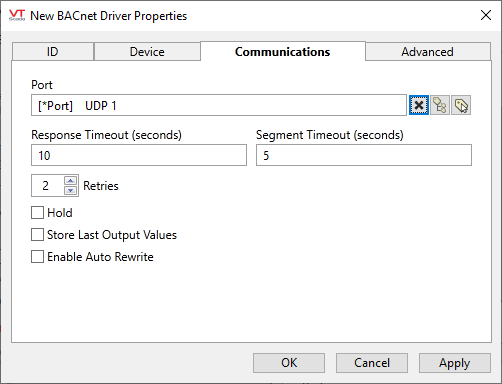Viewport: 502px width, 384px height.
Task: Apply the driver property changes
Action: click(455, 363)
